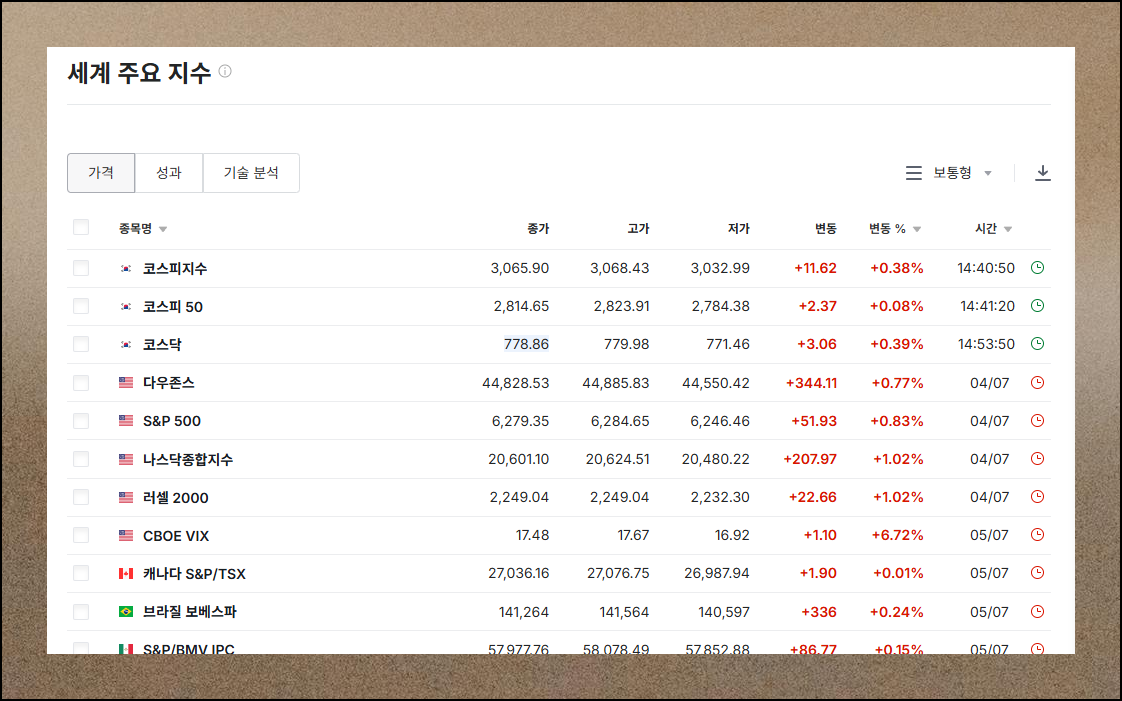
Task: Sort by the 종목명 column header
Action: 142,229
